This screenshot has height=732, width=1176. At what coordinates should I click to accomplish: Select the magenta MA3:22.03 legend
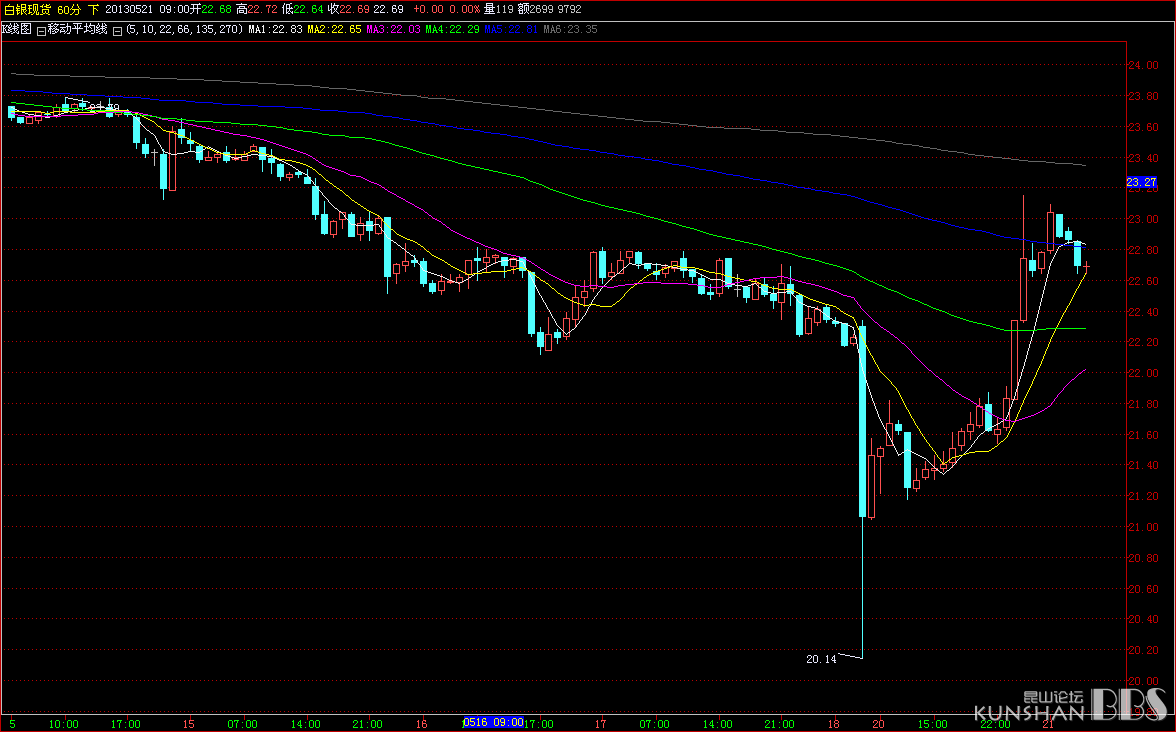(x=394, y=29)
